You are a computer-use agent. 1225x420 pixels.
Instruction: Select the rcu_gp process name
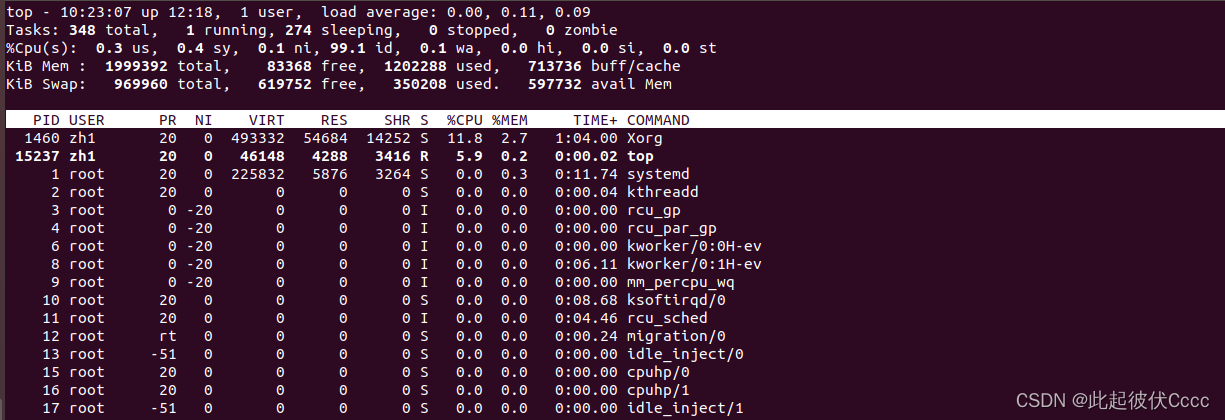(x=653, y=210)
